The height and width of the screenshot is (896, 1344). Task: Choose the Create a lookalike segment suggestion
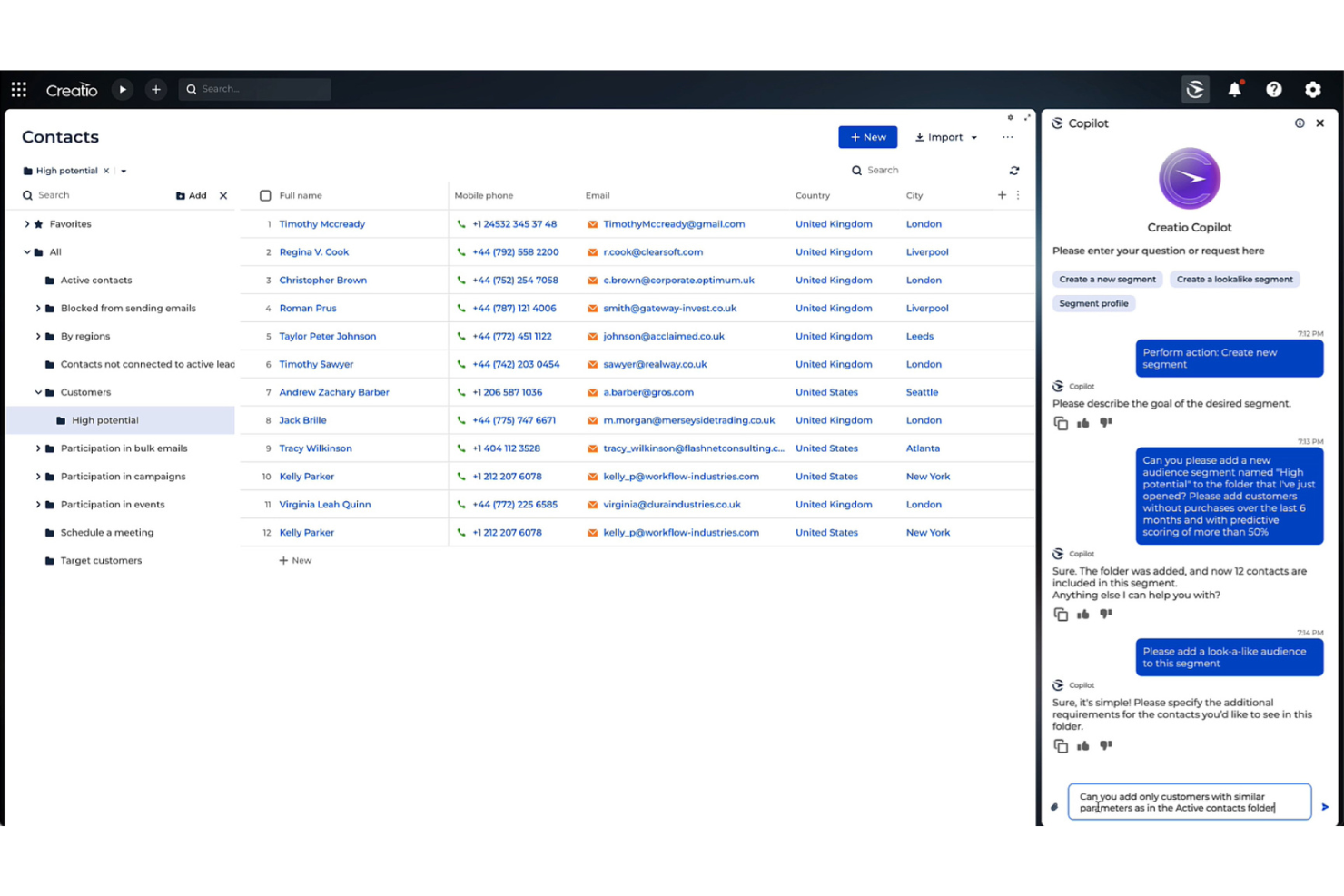[x=1234, y=279]
